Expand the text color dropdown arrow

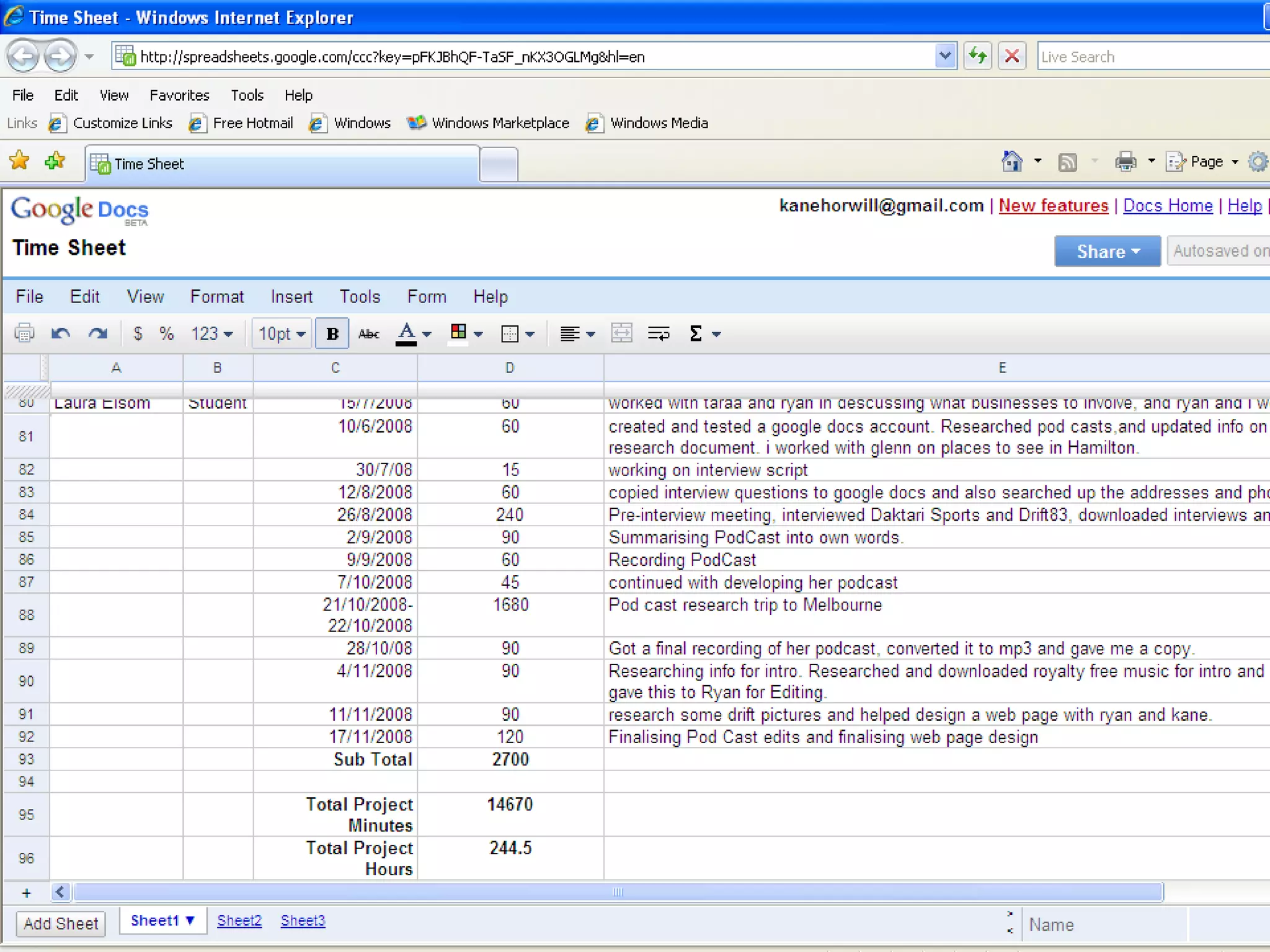427,334
